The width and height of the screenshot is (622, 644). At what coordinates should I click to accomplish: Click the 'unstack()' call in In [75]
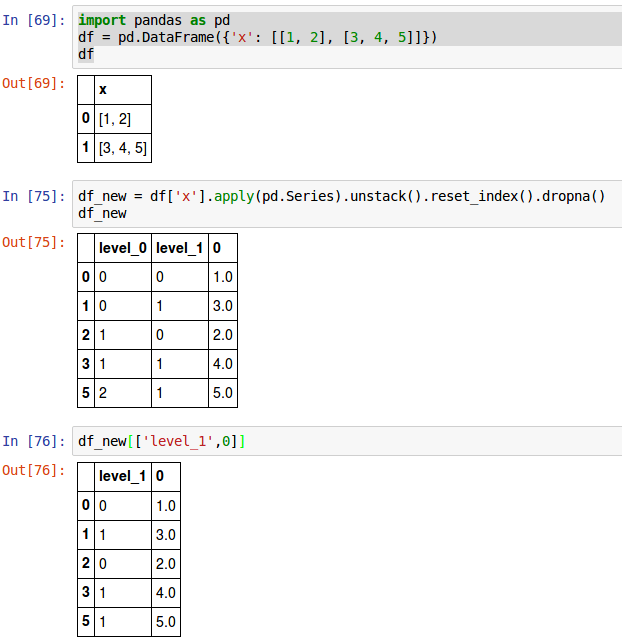[x=386, y=196]
